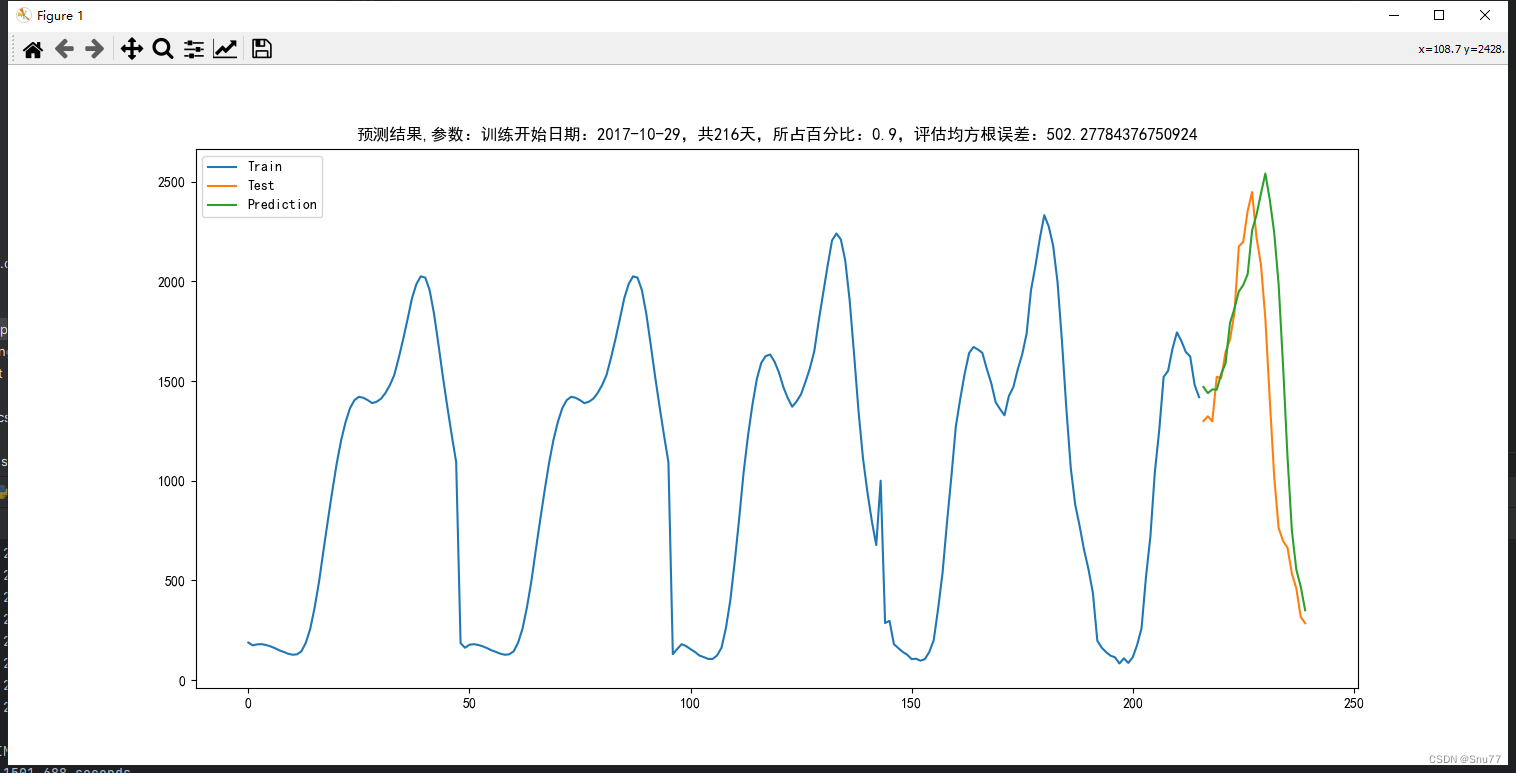Click y-axis tick label 2000
The height and width of the screenshot is (773, 1516).
171,283
